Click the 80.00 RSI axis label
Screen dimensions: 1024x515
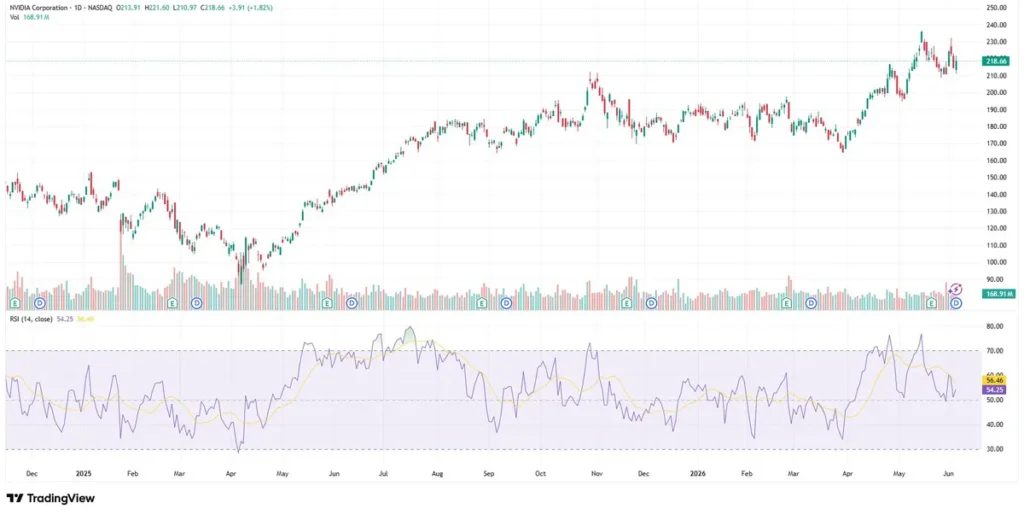[x=995, y=326]
